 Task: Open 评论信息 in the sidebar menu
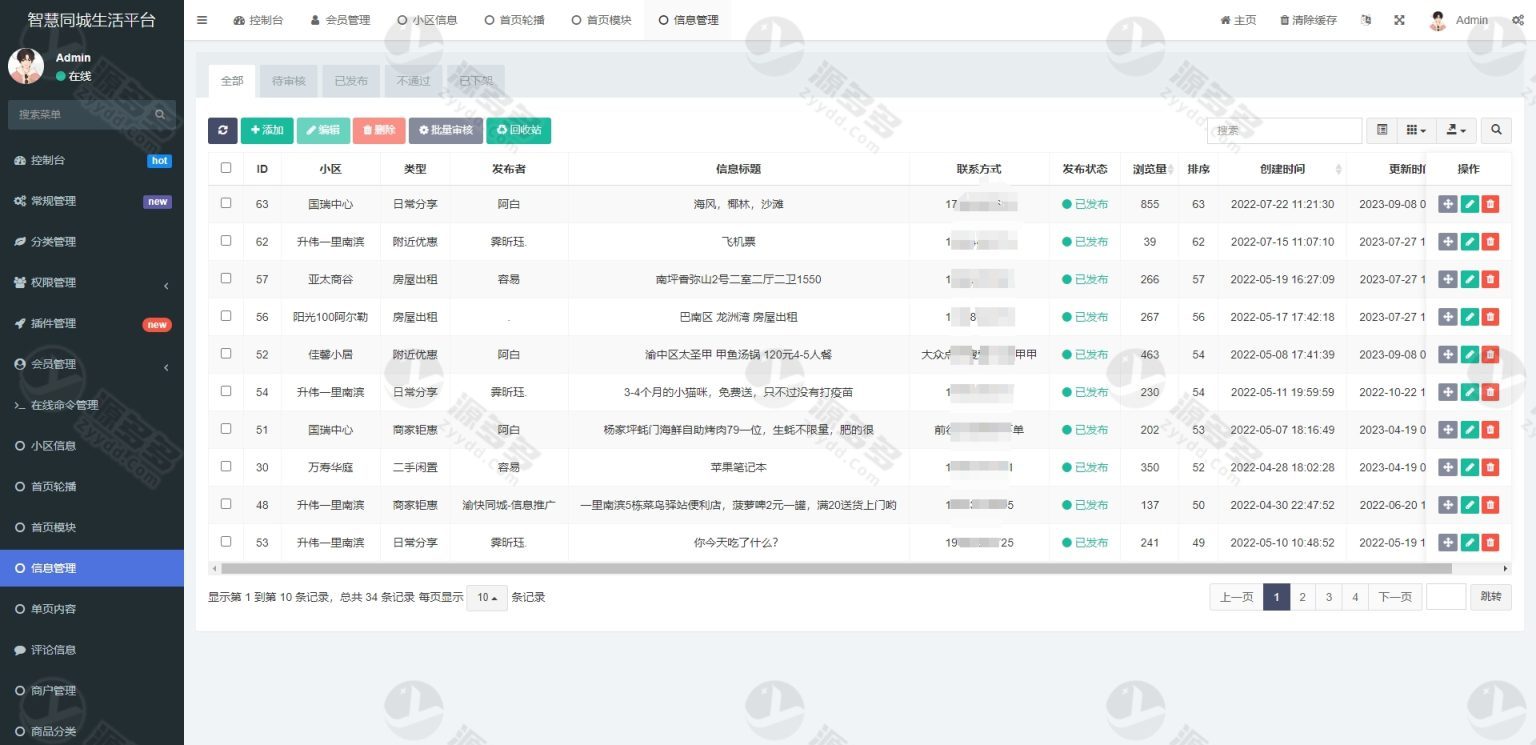coord(53,650)
